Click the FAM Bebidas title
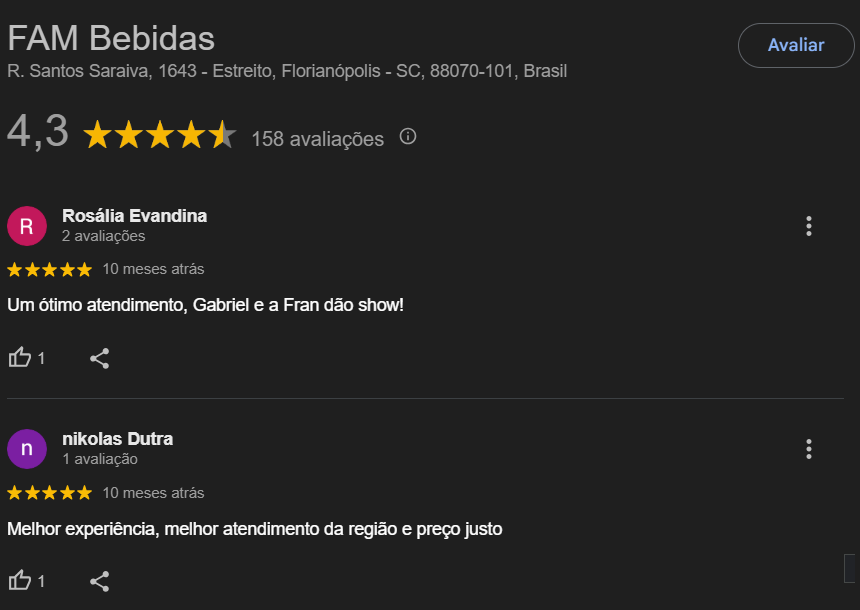 click(x=111, y=38)
